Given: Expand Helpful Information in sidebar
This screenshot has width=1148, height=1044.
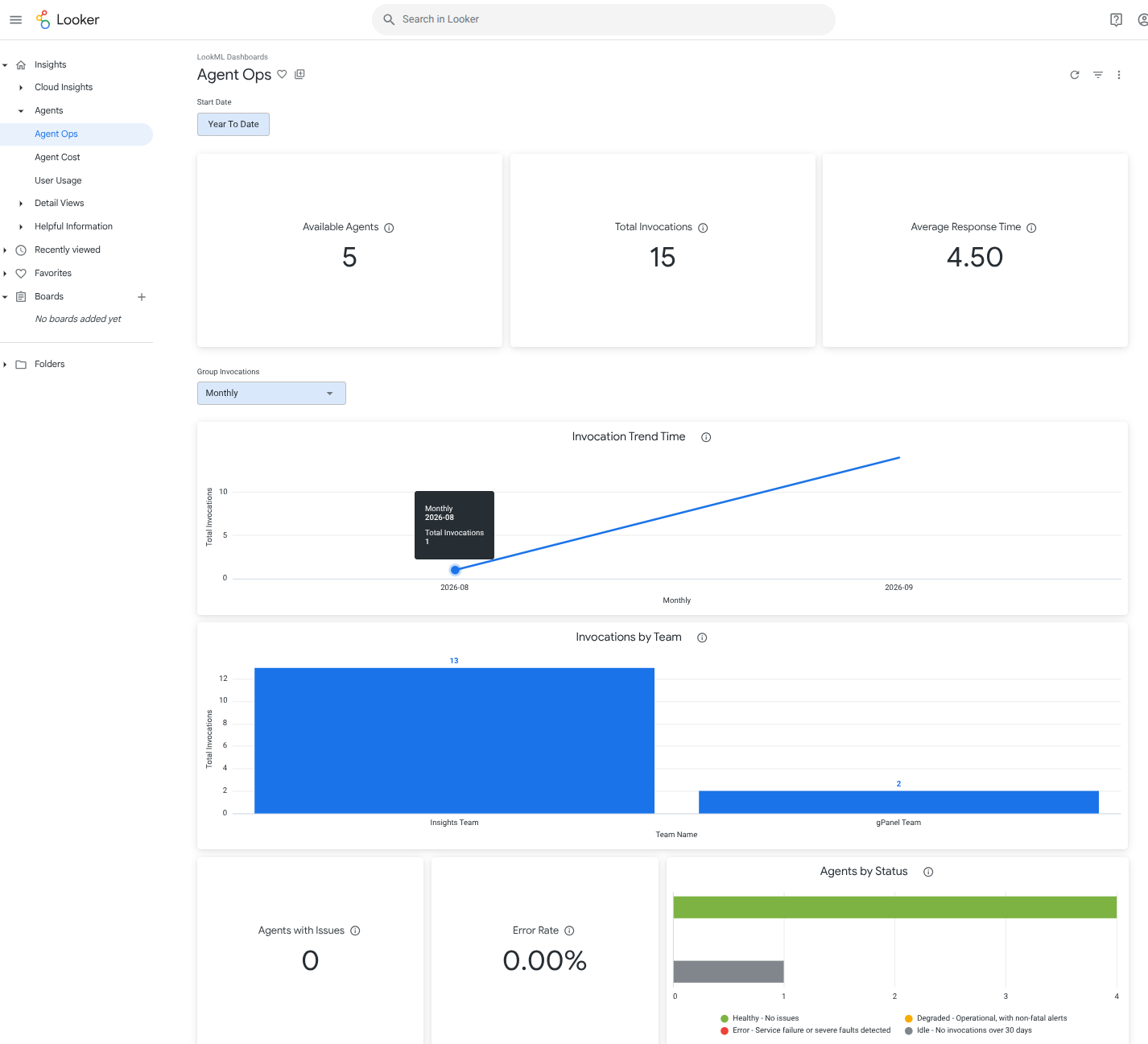Looking at the screenshot, I should pyautogui.click(x=21, y=227).
